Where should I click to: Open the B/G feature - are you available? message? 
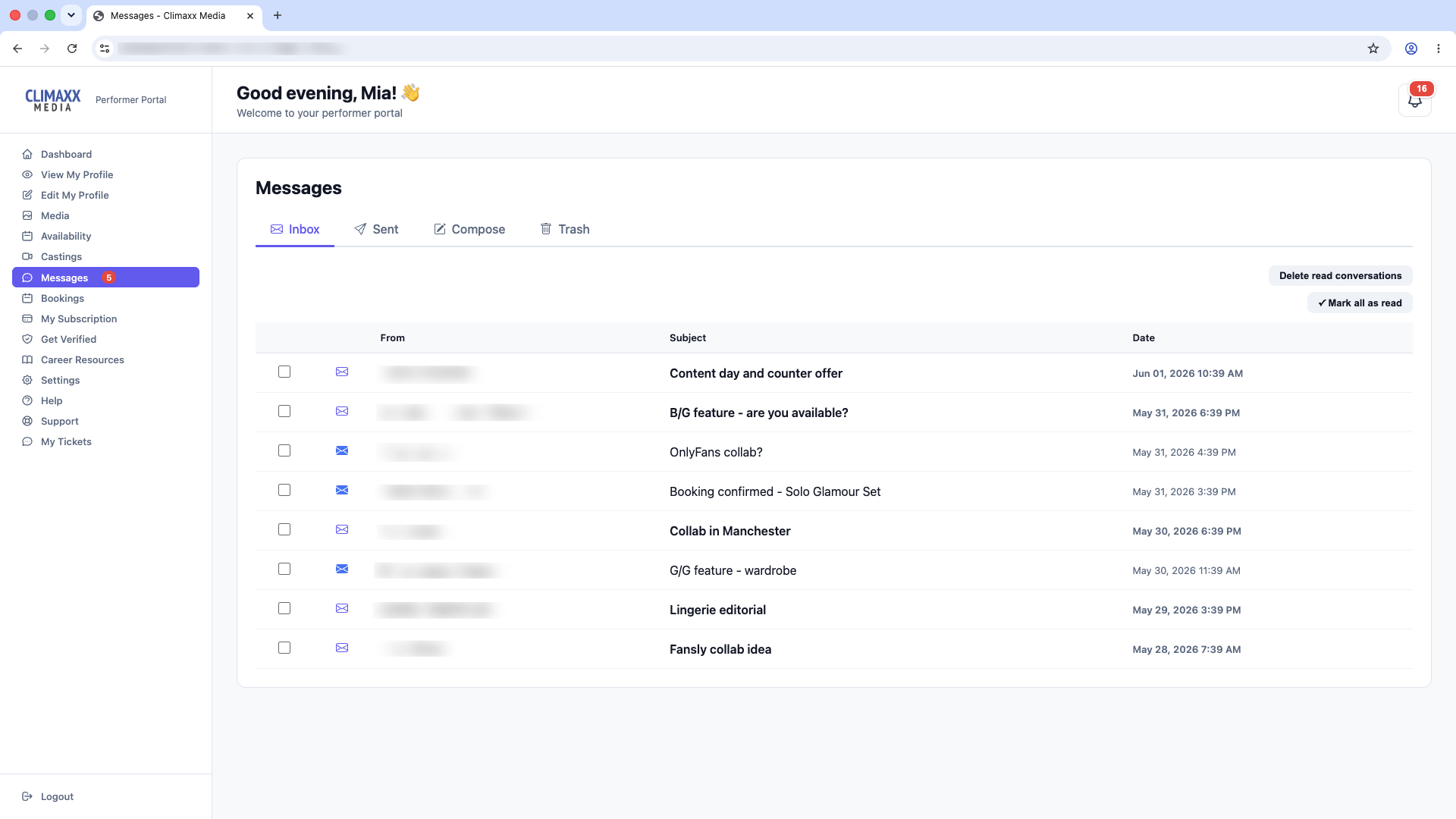click(758, 413)
